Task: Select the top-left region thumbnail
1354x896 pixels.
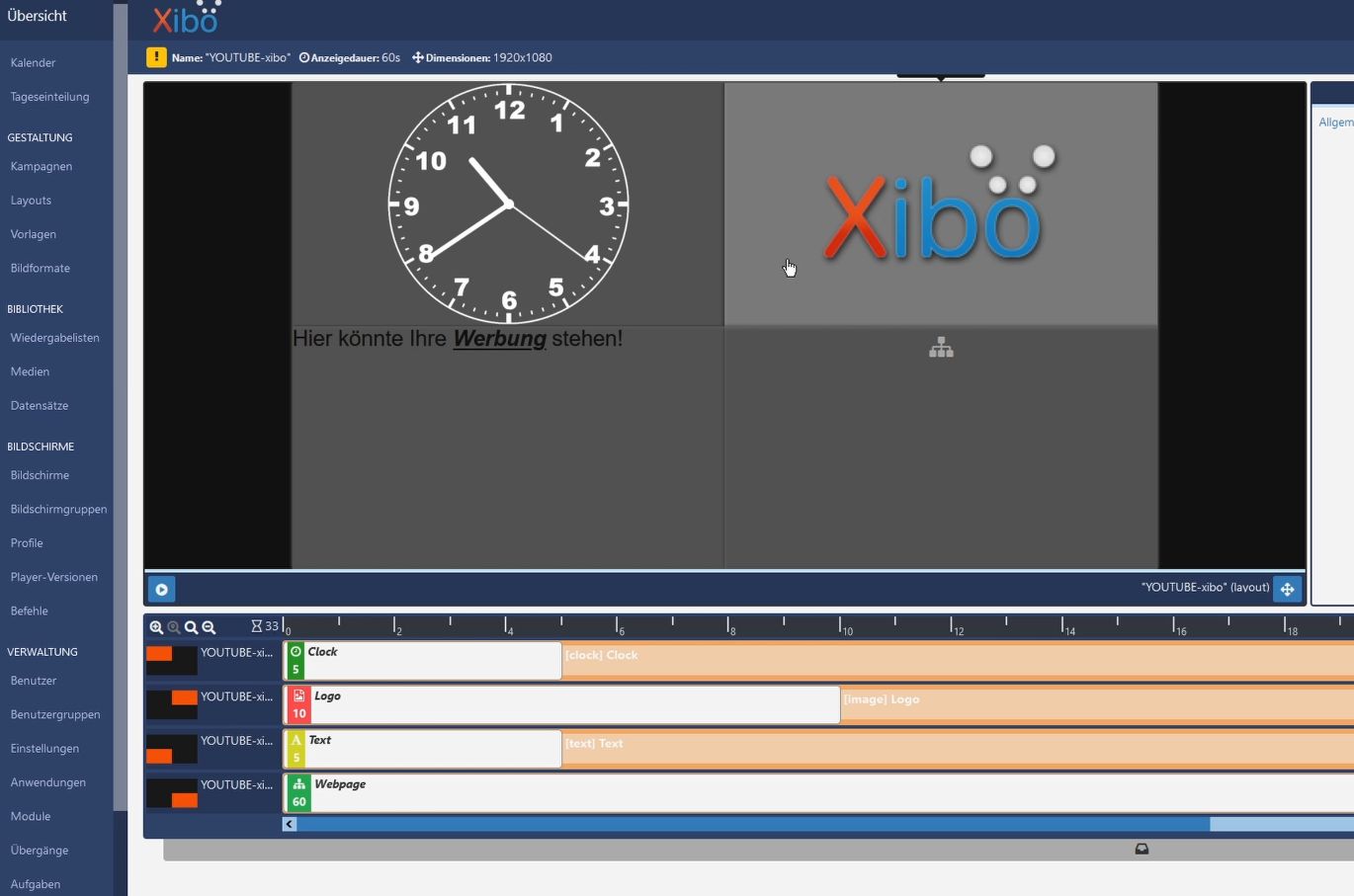Action: (x=171, y=660)
